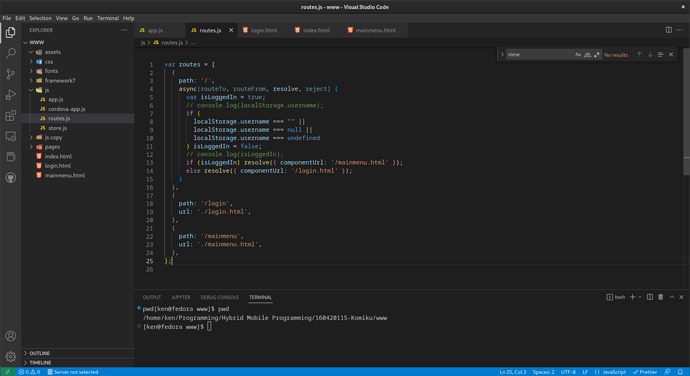Open the Terminal menu
Image resolution: width=690 pixels, height=376 pixels.
pyautogui.click(x=108, y=18)
